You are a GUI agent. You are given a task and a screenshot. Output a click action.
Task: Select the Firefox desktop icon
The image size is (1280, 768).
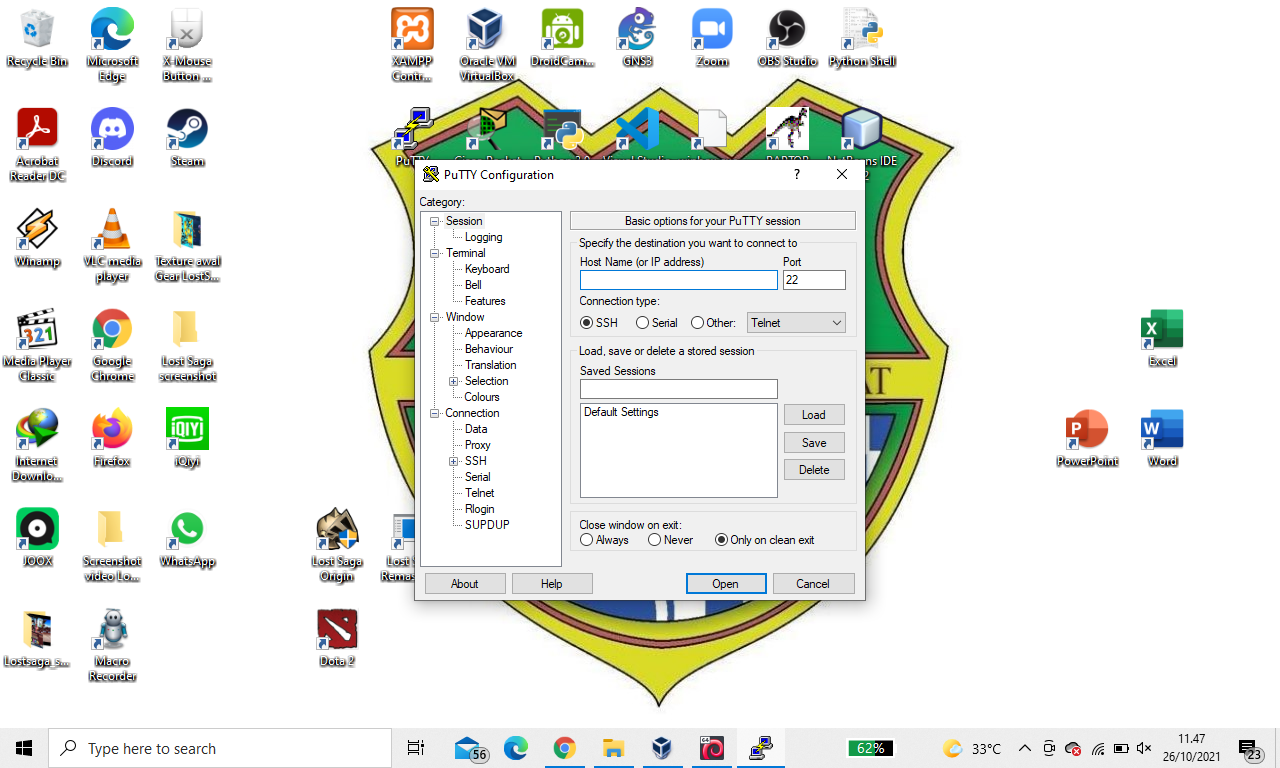(x=112, y=438)
